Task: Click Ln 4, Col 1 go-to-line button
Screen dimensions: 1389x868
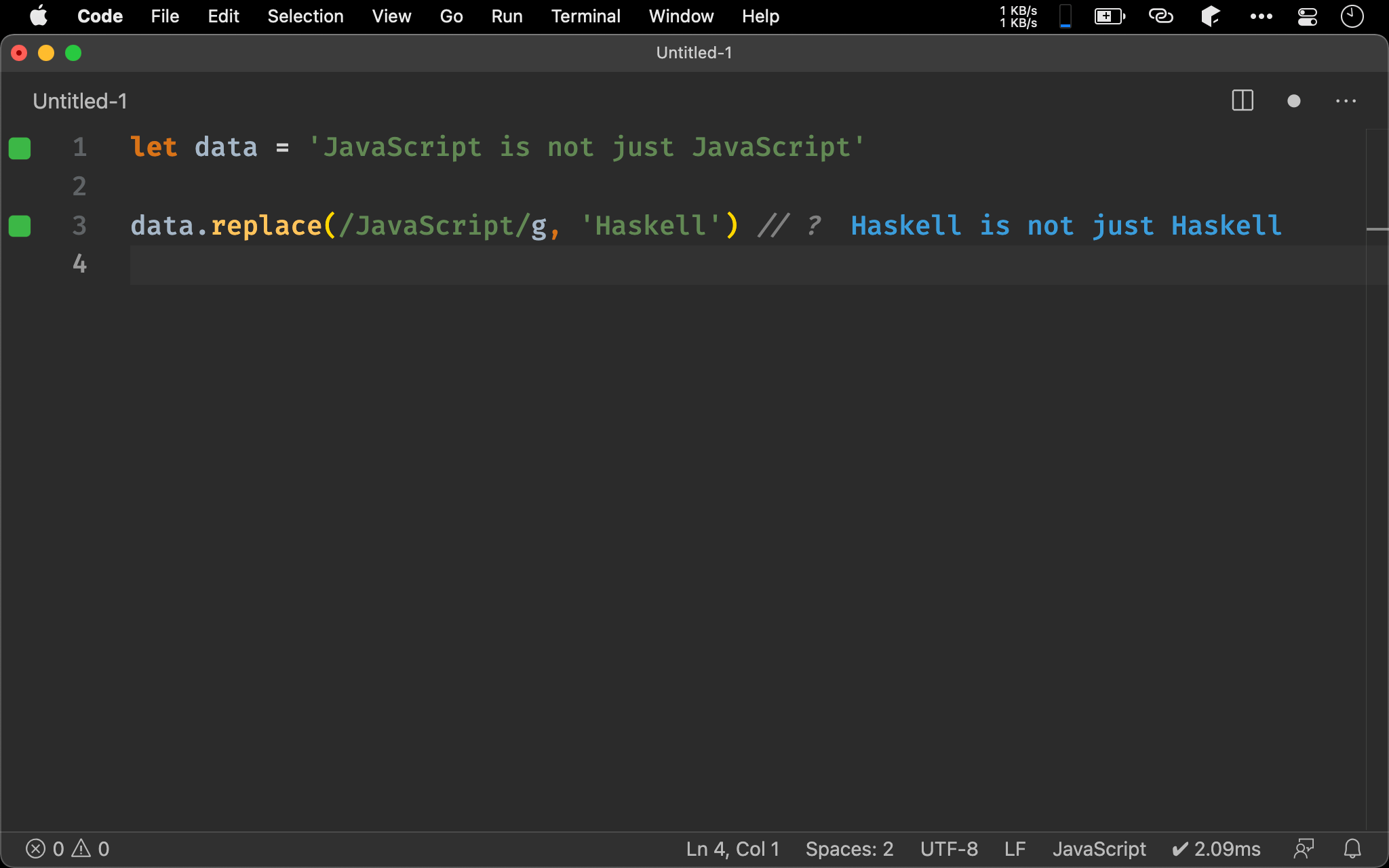Action: pos(732,848)
